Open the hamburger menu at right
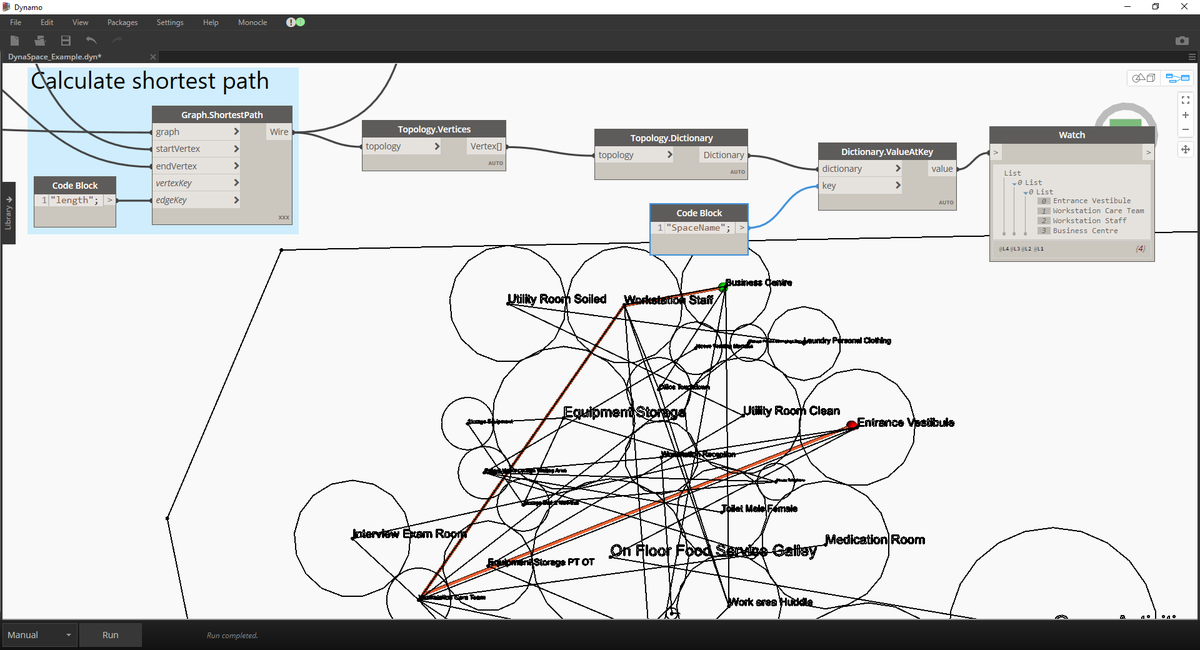1200x650 pixels. coord(1191,57)
